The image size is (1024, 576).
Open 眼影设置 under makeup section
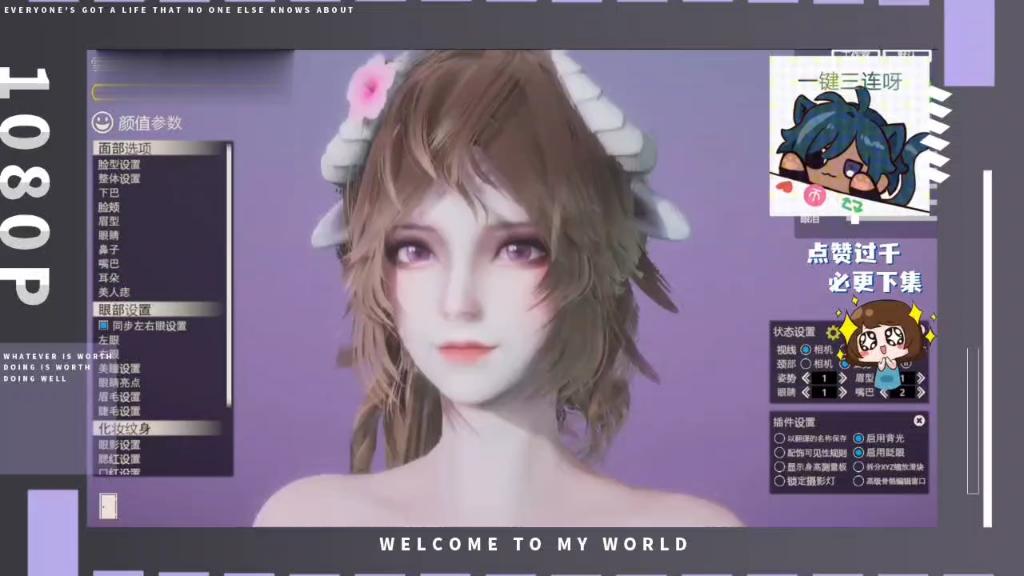pyautogui.click(x=119, y=445)
